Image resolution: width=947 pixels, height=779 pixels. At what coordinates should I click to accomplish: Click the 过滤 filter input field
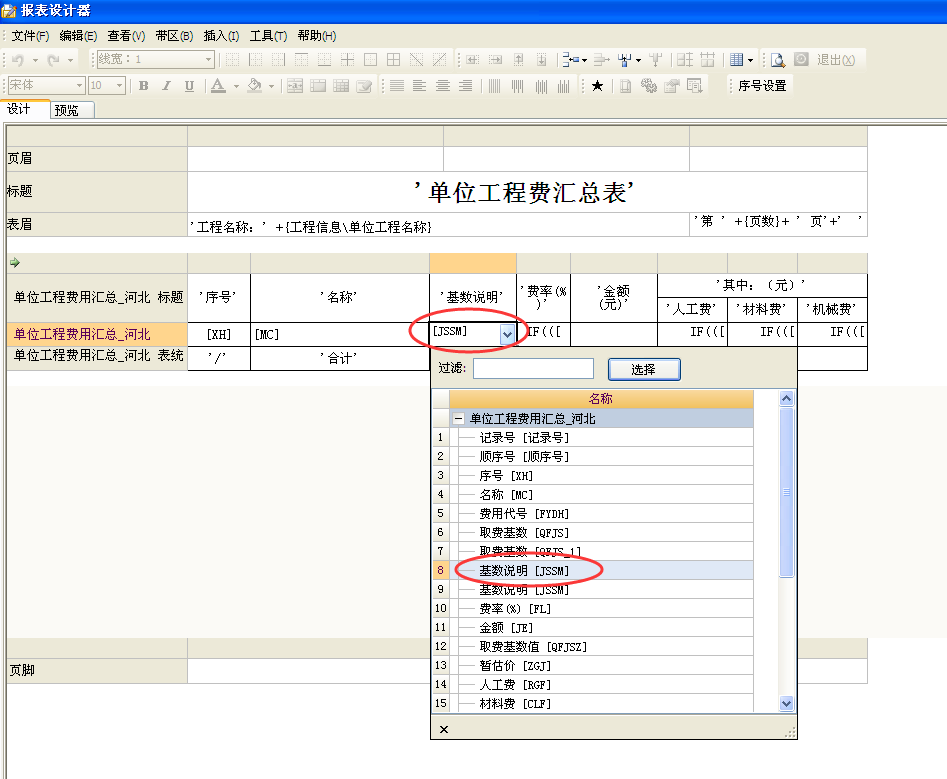point(533,369)
